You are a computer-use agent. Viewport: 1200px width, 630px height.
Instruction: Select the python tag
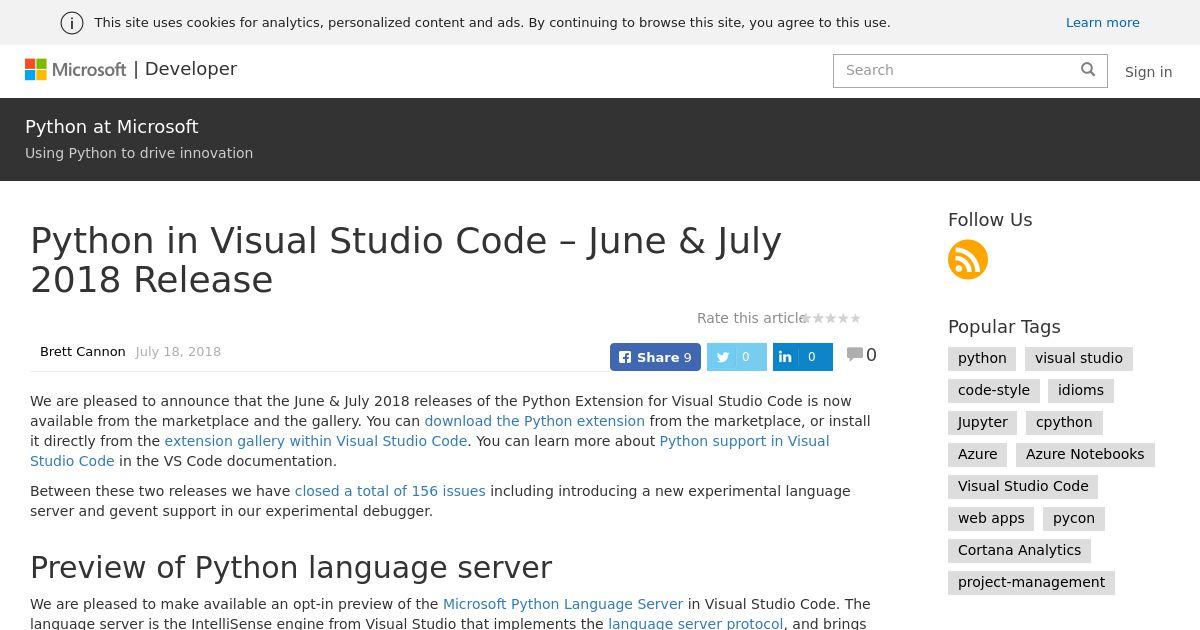982,359
